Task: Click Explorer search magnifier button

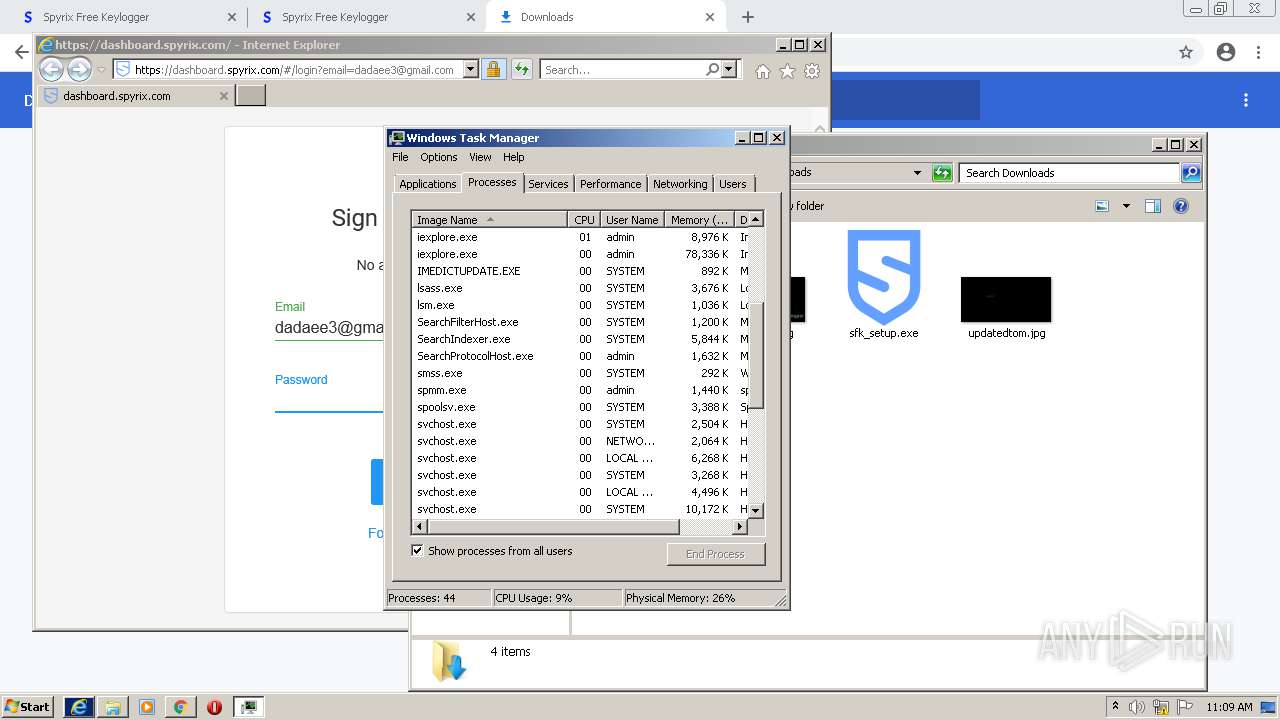Action: (x=1190, y=173)
